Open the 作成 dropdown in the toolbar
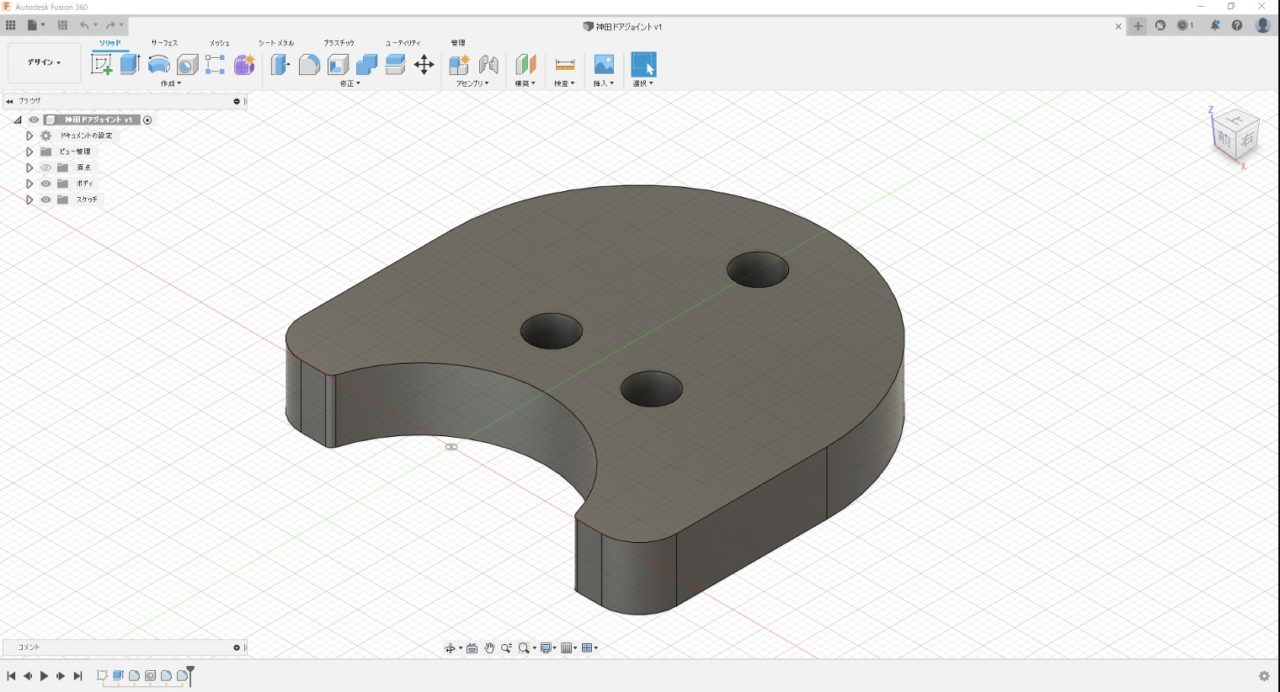Image resolution: width=1280 pixels, height=692 pixels. click(167, 84)
